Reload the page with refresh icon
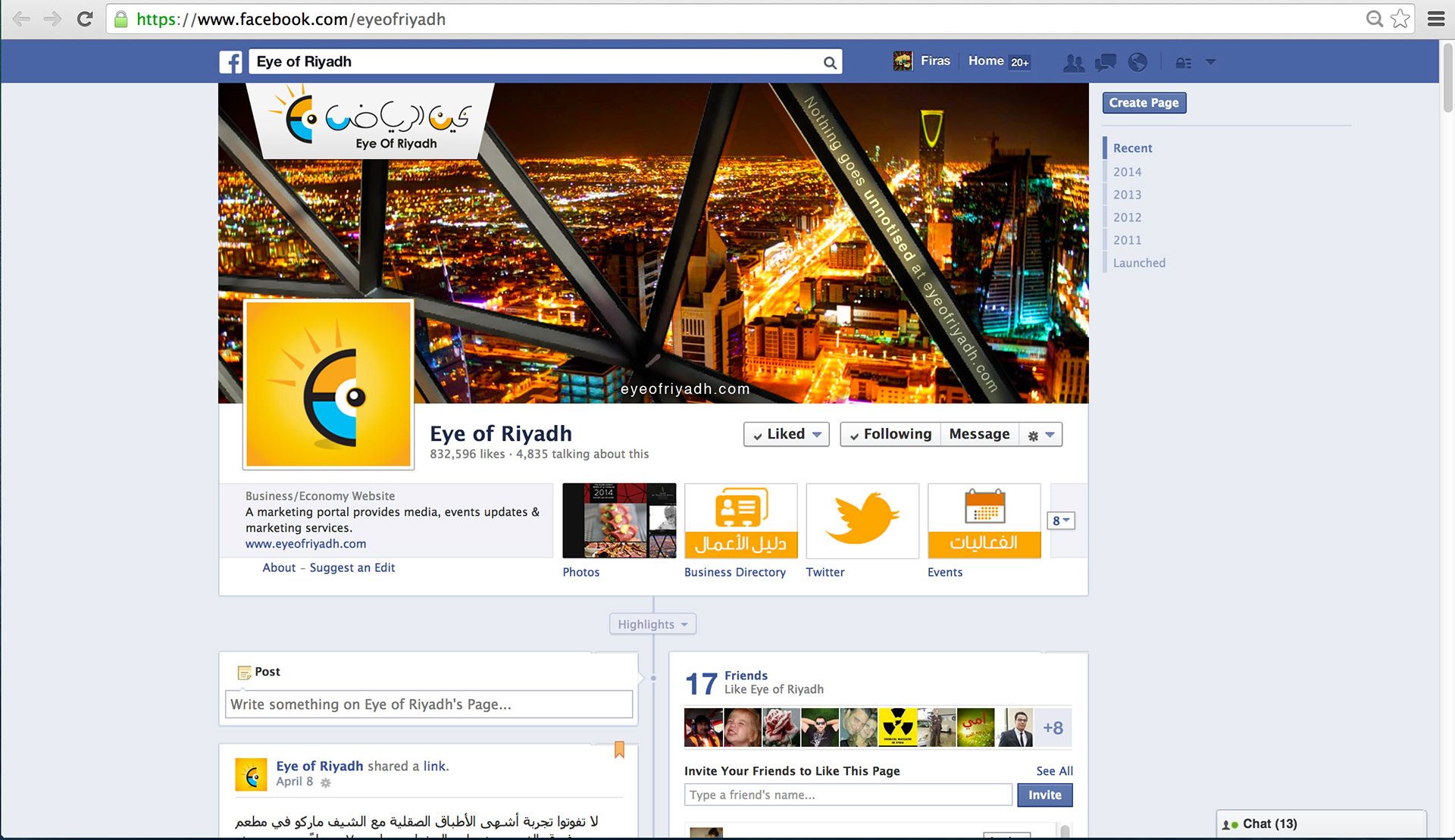This screenshot has height=840, width=1455. [x=85, y=19]
